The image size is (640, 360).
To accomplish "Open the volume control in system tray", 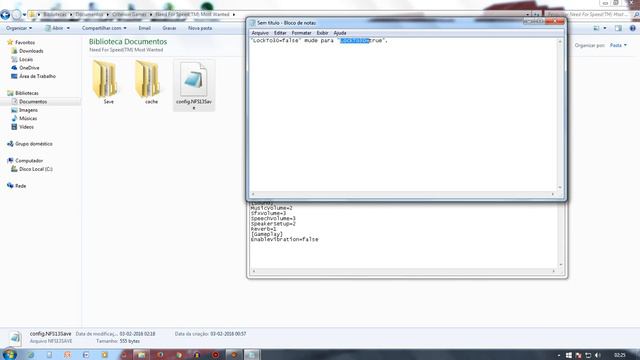I will pyautogui.click(x=598, y=355).
